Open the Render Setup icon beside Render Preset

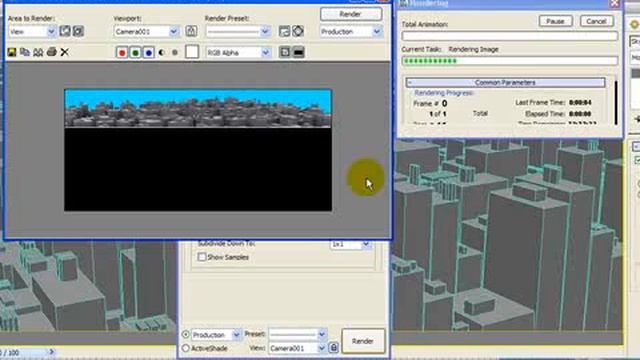click(284, 31)
